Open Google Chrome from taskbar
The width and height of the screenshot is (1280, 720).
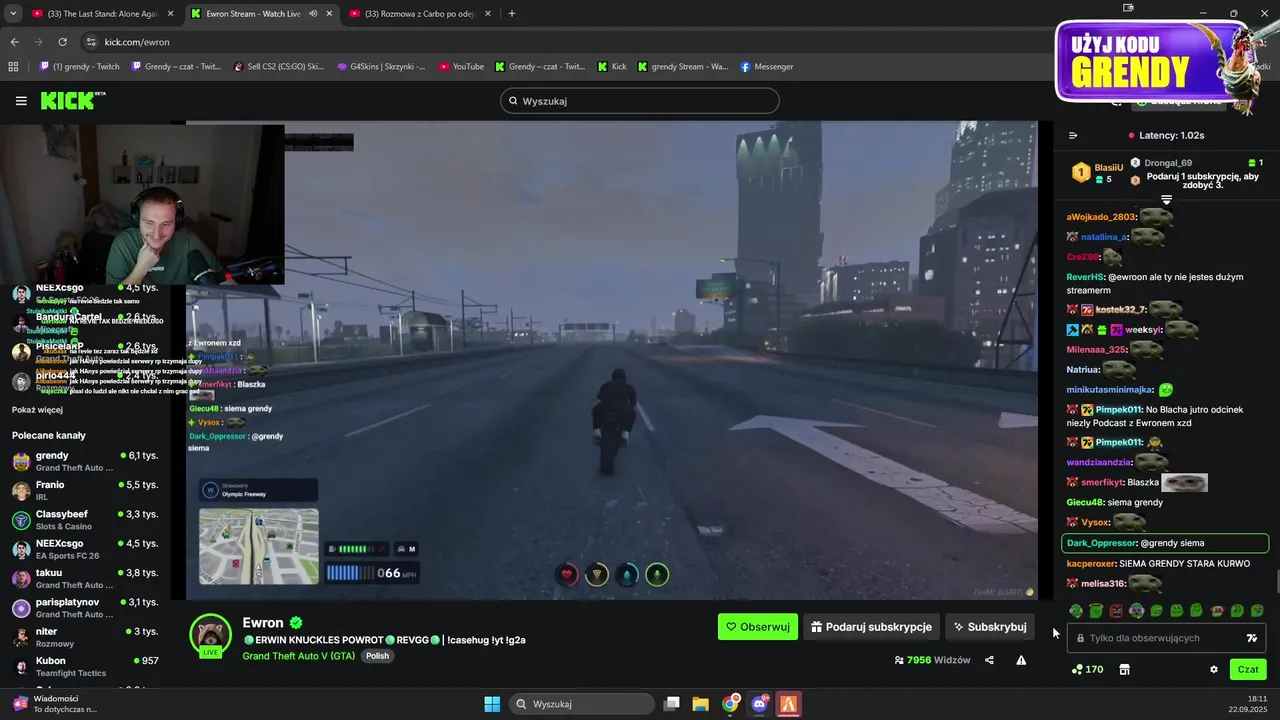(730, 704)
